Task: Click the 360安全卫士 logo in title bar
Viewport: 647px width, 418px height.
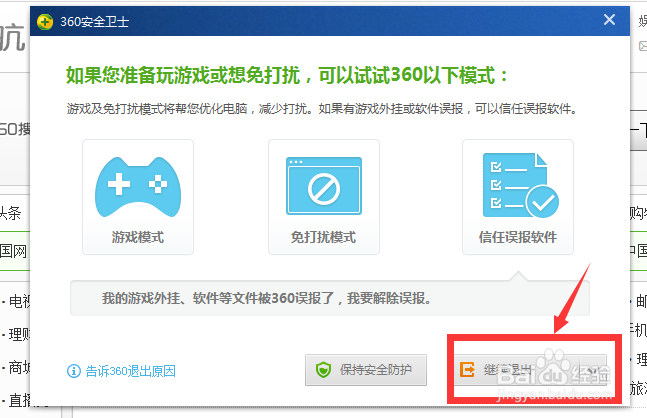Action: 45,21
